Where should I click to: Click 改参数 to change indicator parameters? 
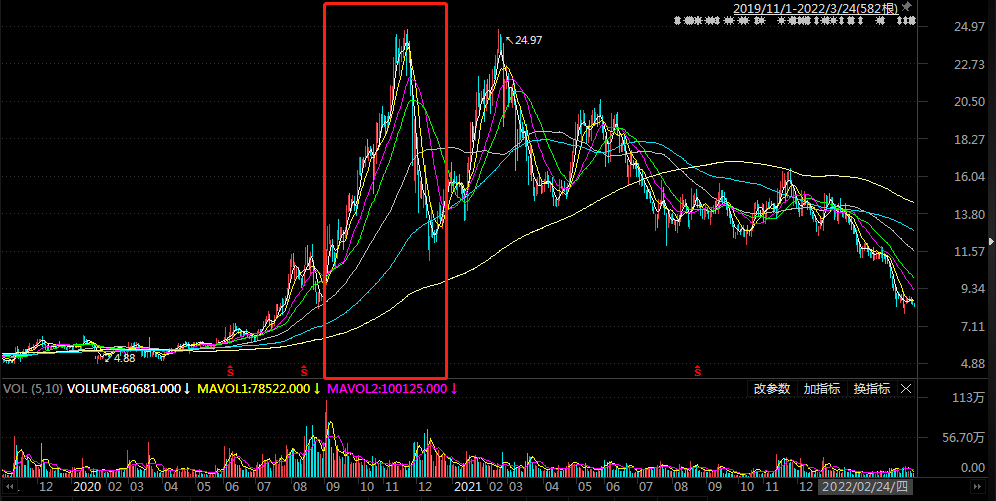pyautogui.click(x=771, y=389)
